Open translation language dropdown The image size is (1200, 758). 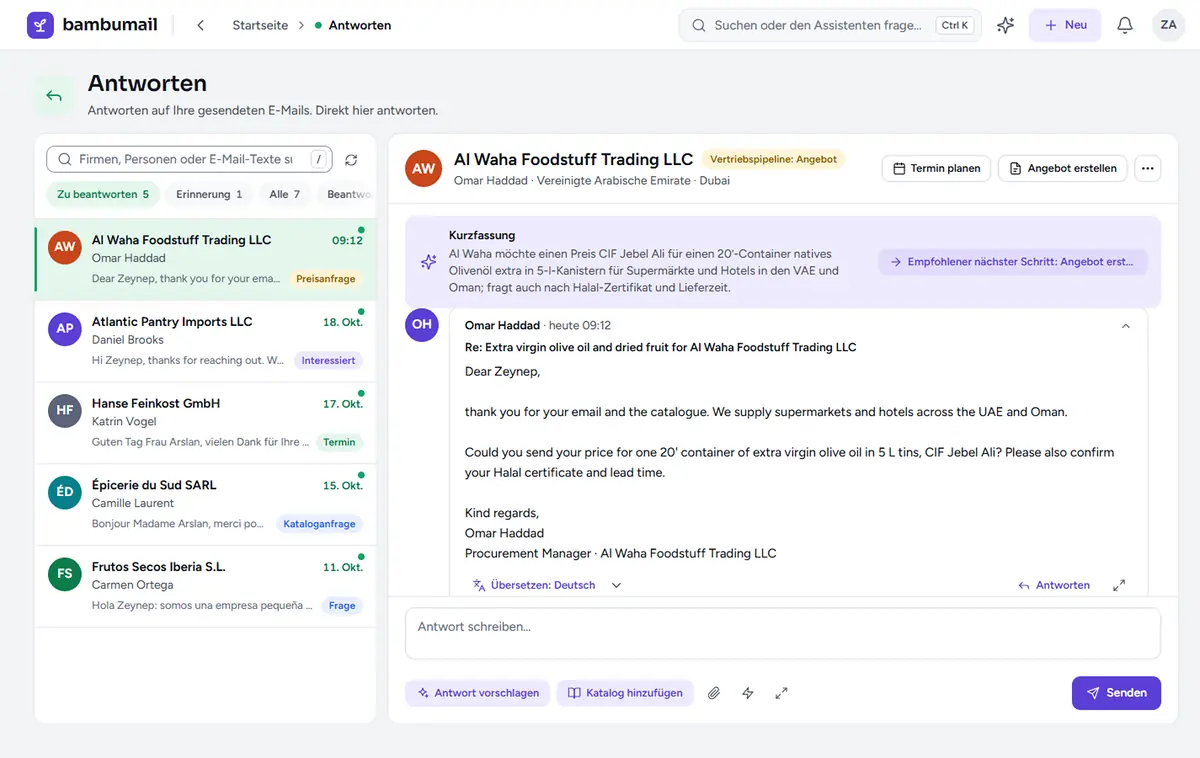[616, 585]
